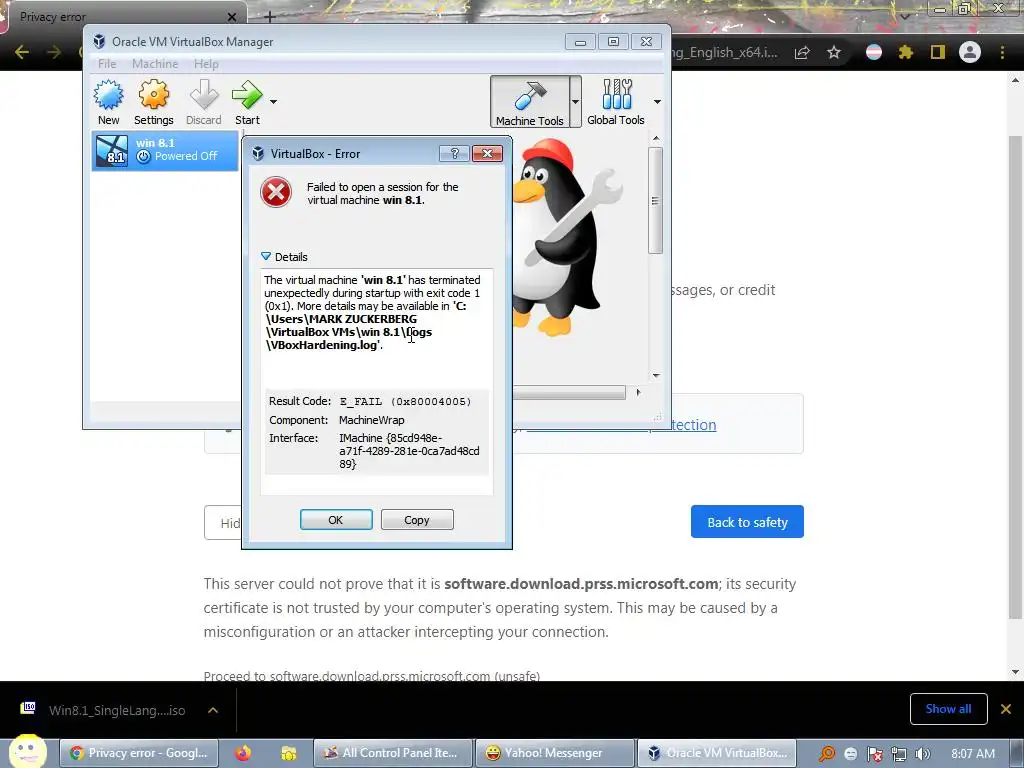Image resolution: width=1024 pixels, height=768 pixels.
Task: Open Start button dropdown arrow
Action: [274, 102]
